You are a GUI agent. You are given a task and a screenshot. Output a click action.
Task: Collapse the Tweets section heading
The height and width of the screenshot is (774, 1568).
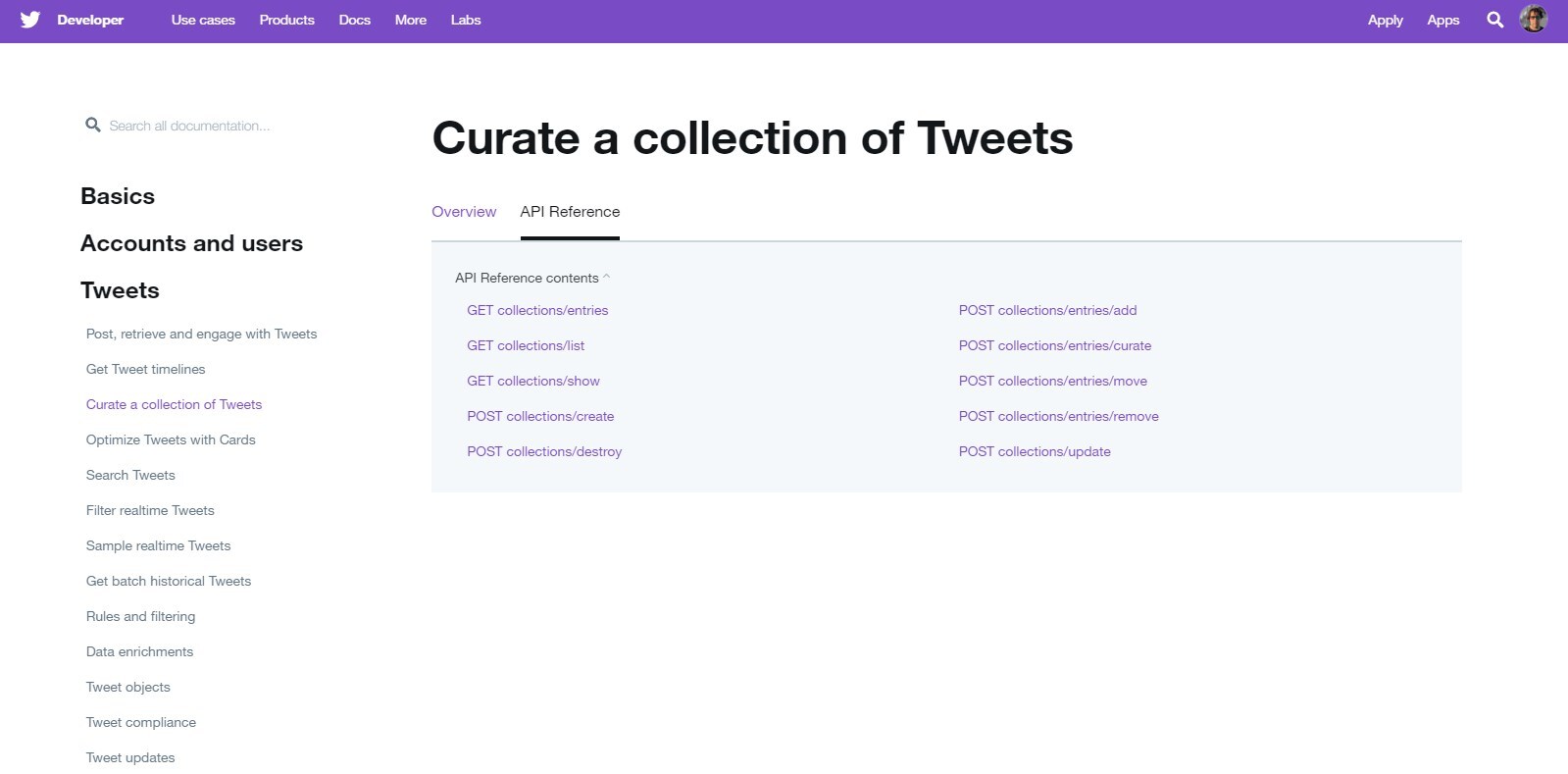pos(120,290)
